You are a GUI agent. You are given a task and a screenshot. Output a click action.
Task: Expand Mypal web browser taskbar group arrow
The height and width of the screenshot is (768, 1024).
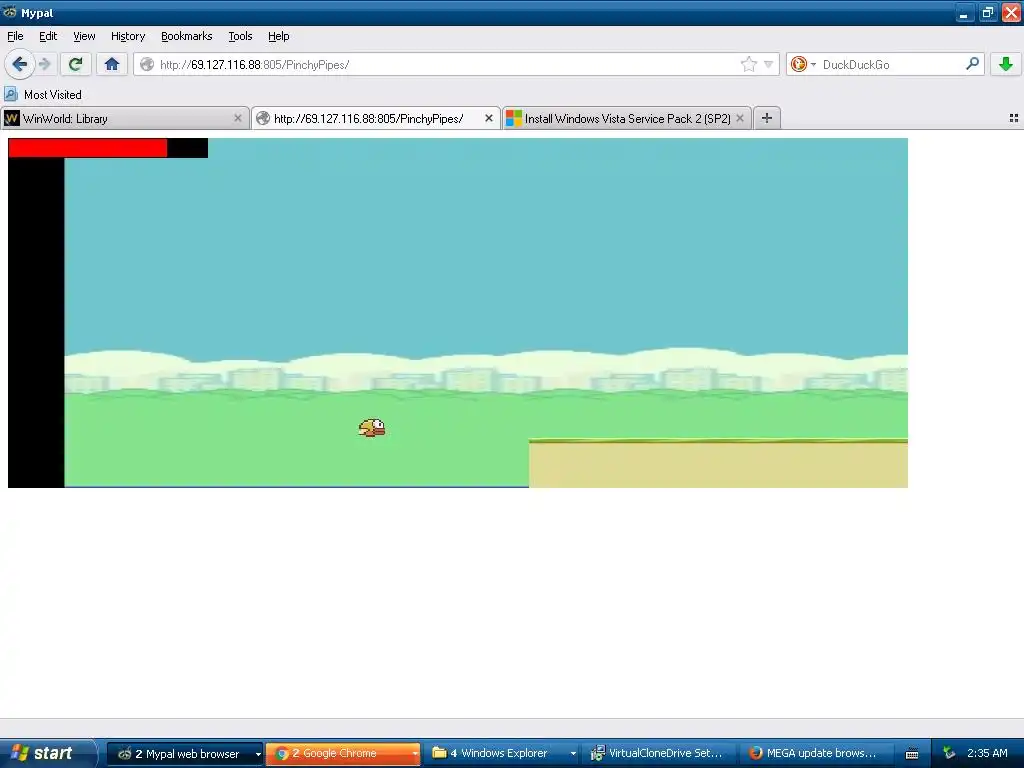tap(258, 754)
